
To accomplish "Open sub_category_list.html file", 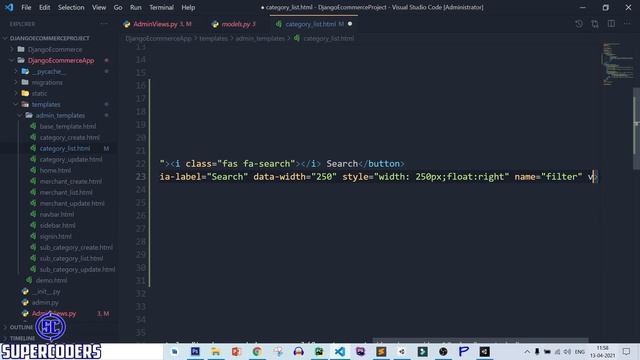I will click(71, 259).
